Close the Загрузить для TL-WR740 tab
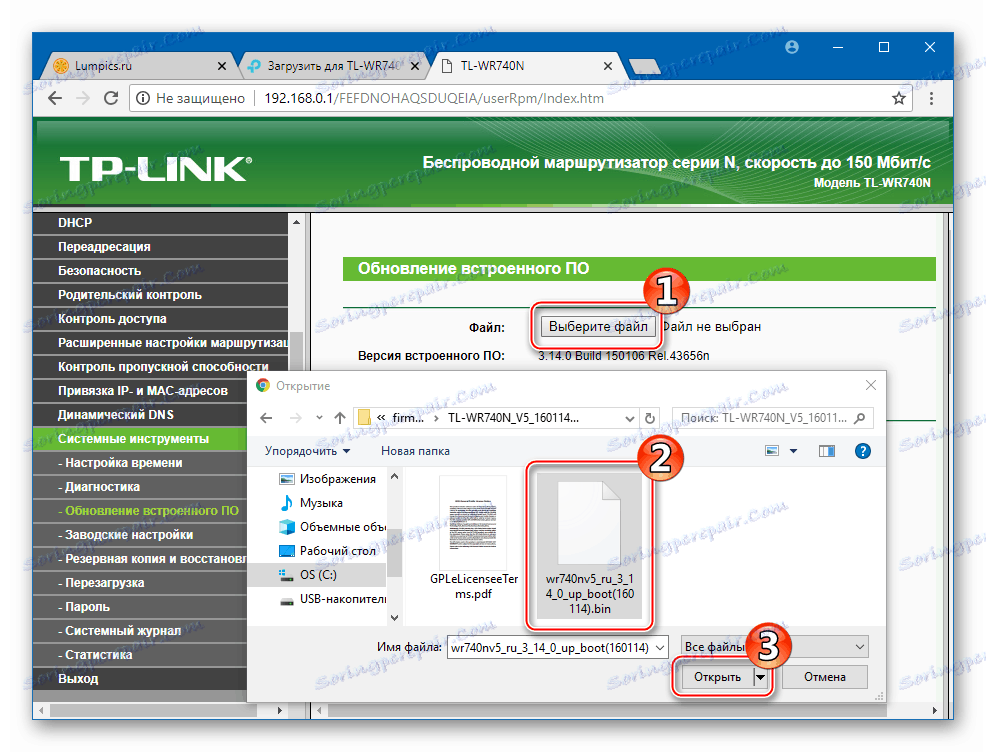Screen dimensions: 986x752 point(415,66)
